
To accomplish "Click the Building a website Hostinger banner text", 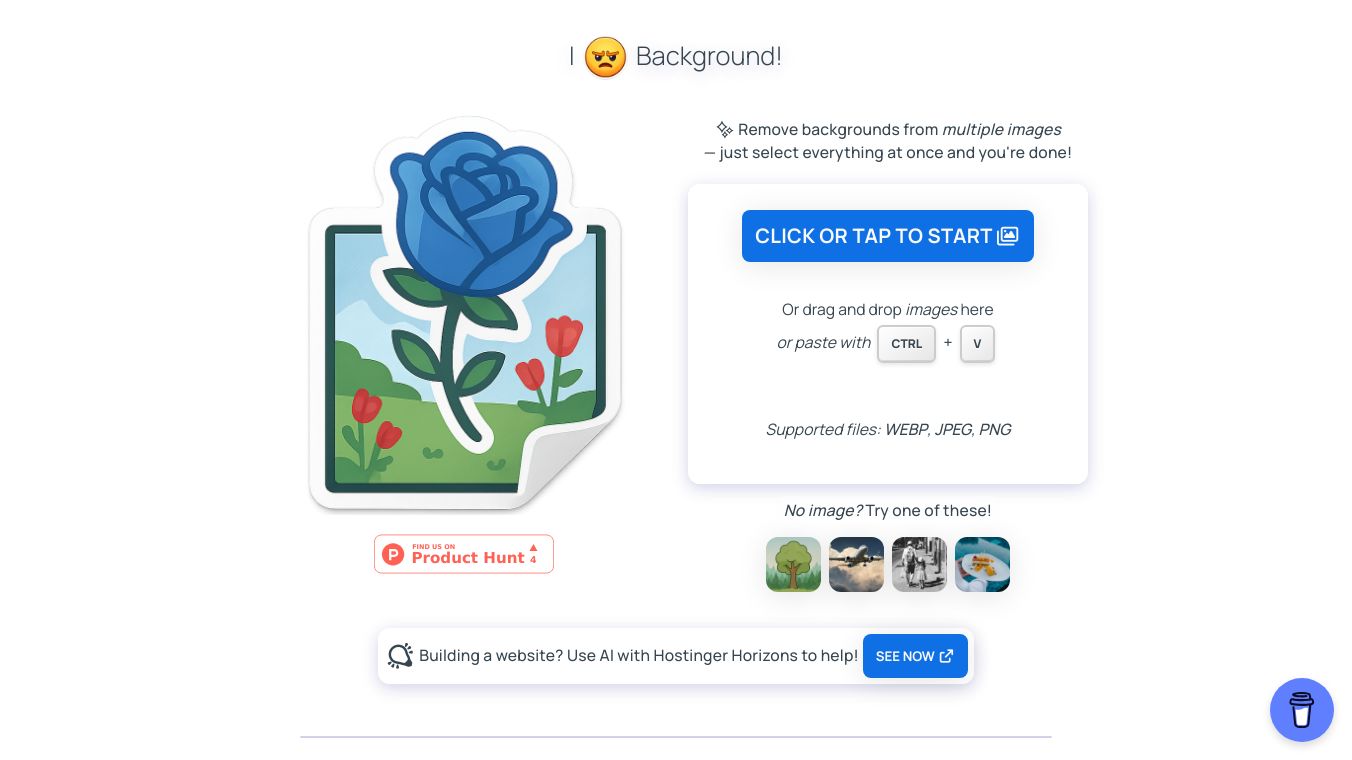I will click(638, 656).
